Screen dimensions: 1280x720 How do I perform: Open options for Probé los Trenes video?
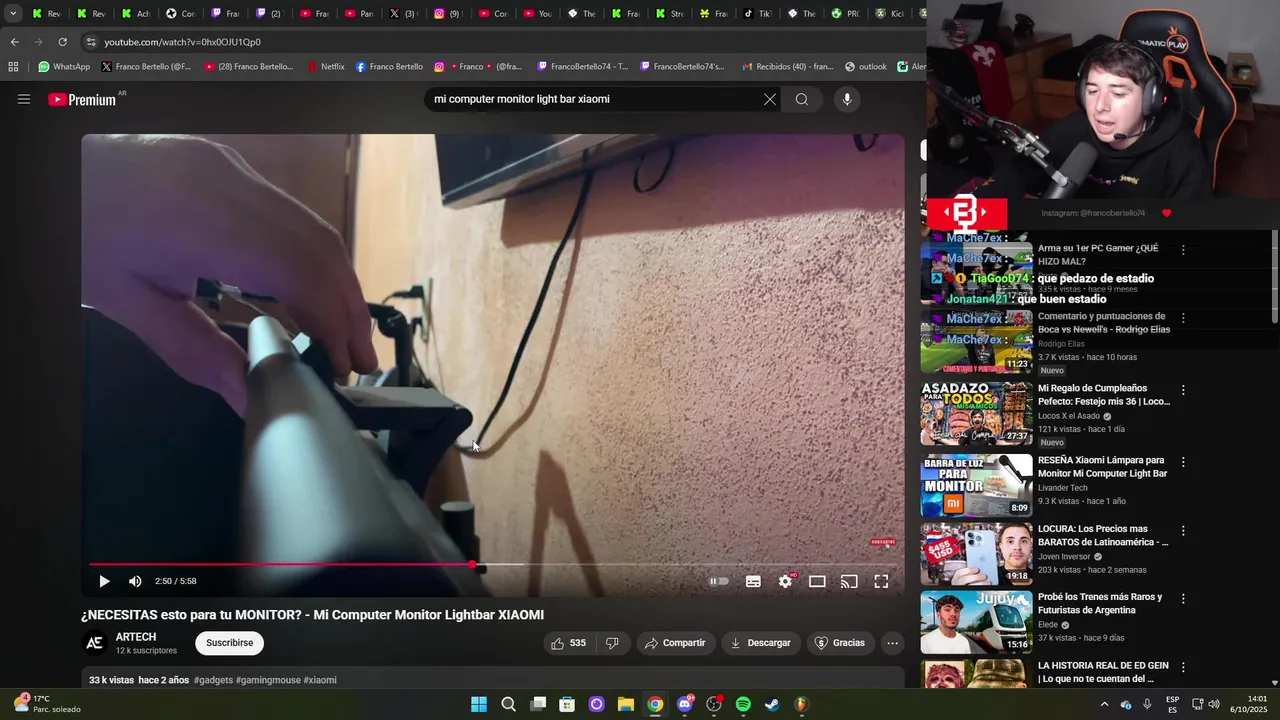pos(1183,598)
